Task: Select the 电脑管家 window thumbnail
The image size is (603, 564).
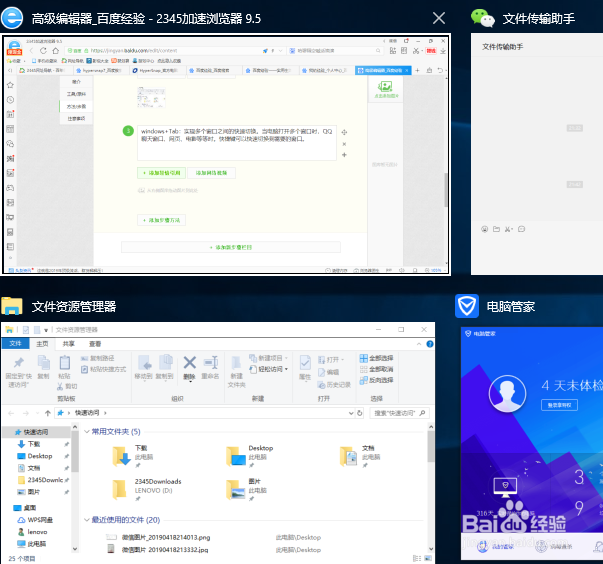Action: [532, 443]
